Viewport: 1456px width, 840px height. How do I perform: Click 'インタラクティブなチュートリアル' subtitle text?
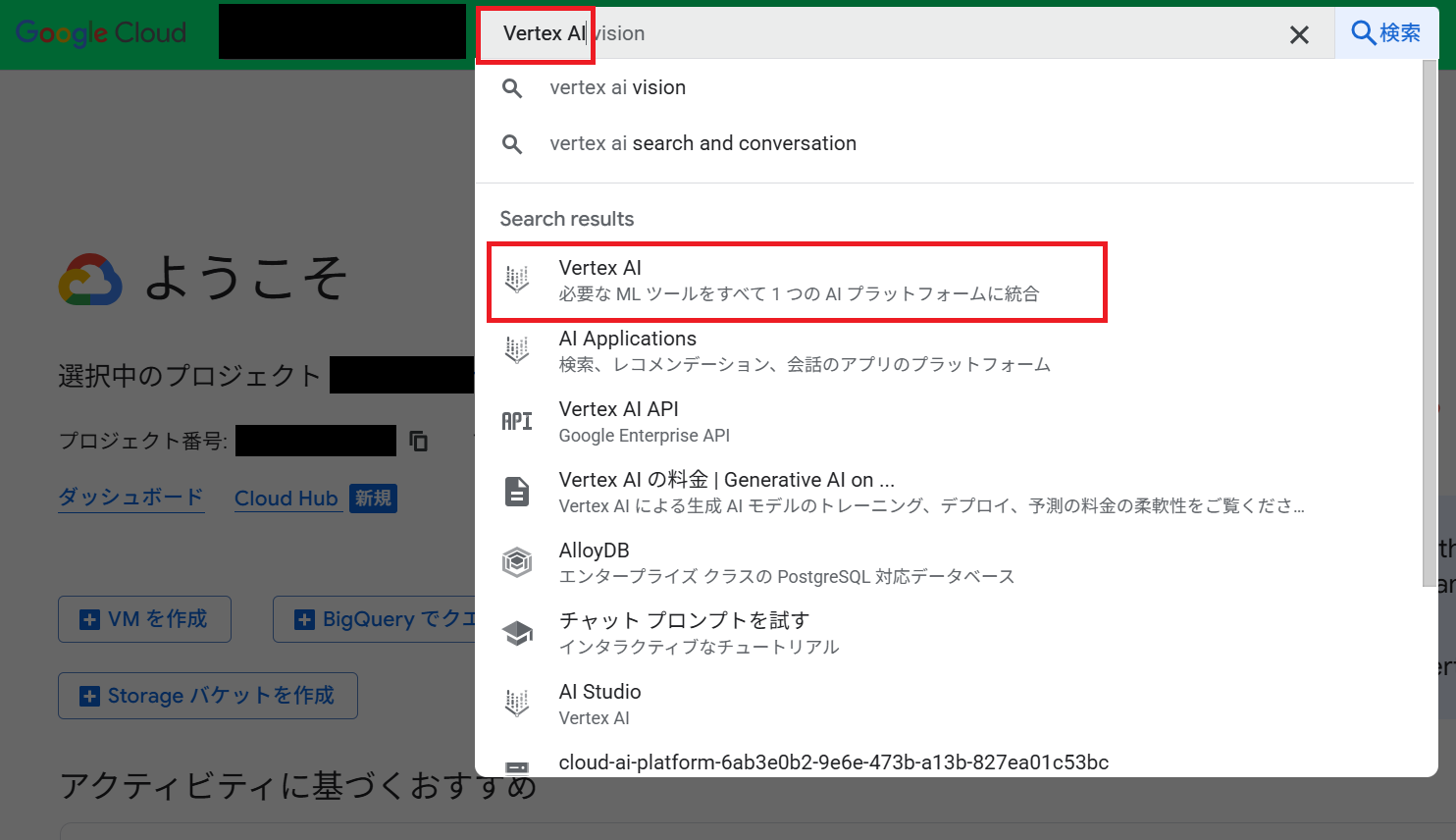point(699,647)
